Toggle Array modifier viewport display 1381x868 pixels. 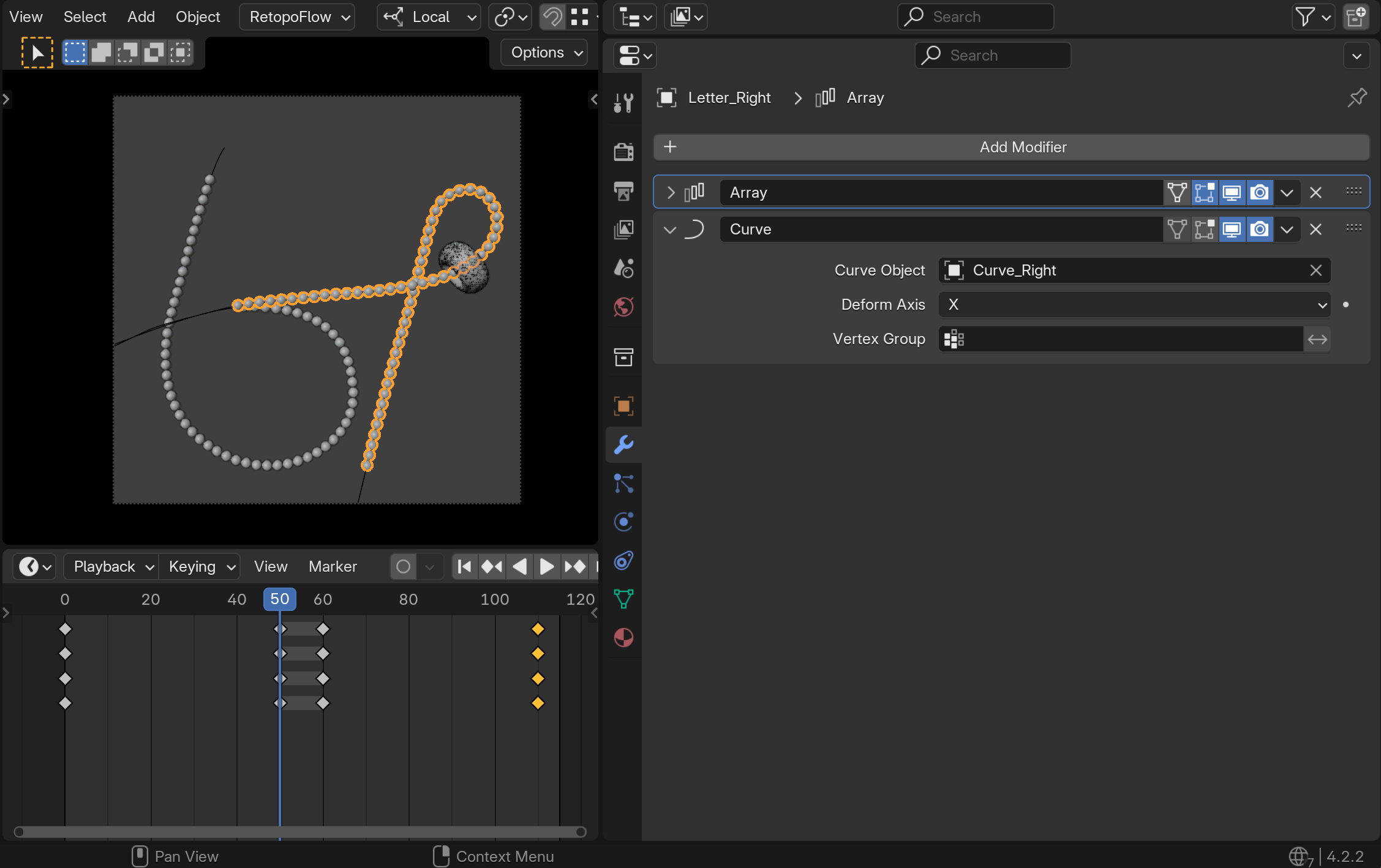click(x=1232, y=193)
